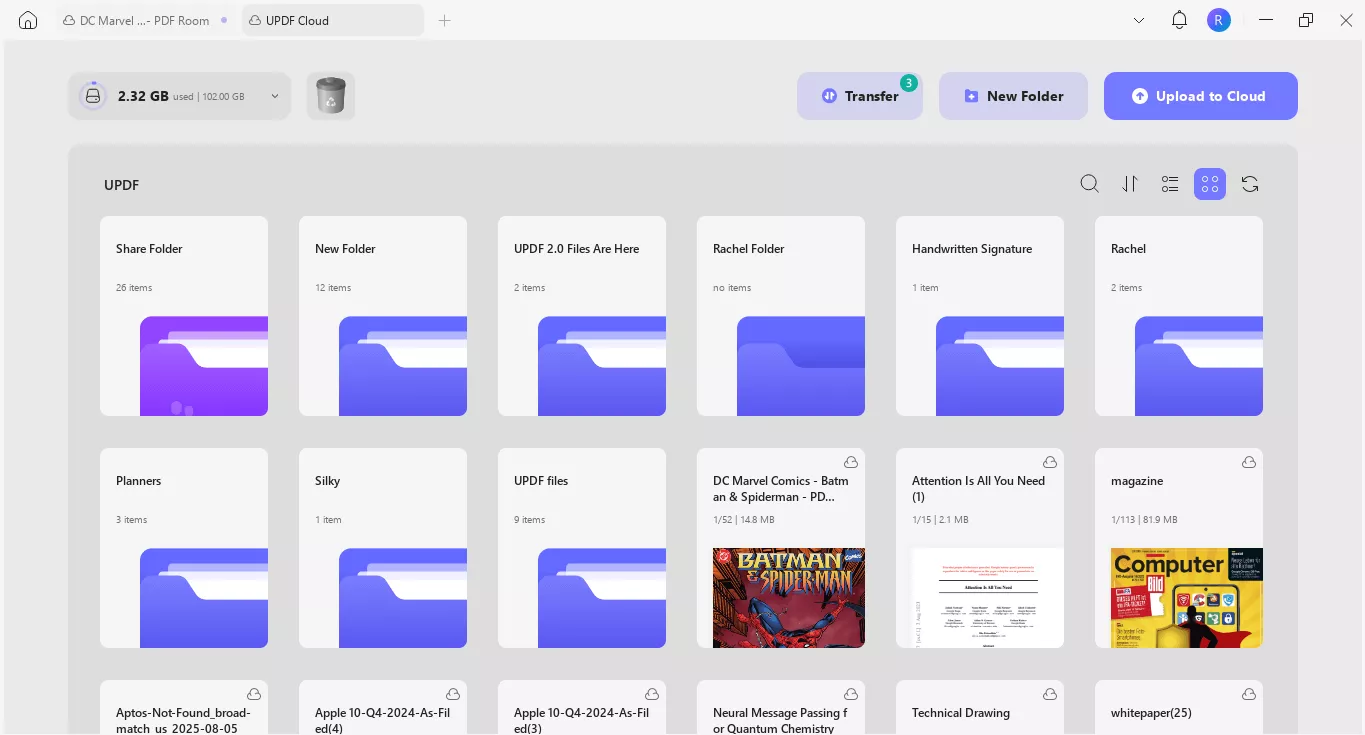The height and width of the screenshot is (735, 1365).
Task: Click the New Folder button
Action: click(x=1013, y=96)
